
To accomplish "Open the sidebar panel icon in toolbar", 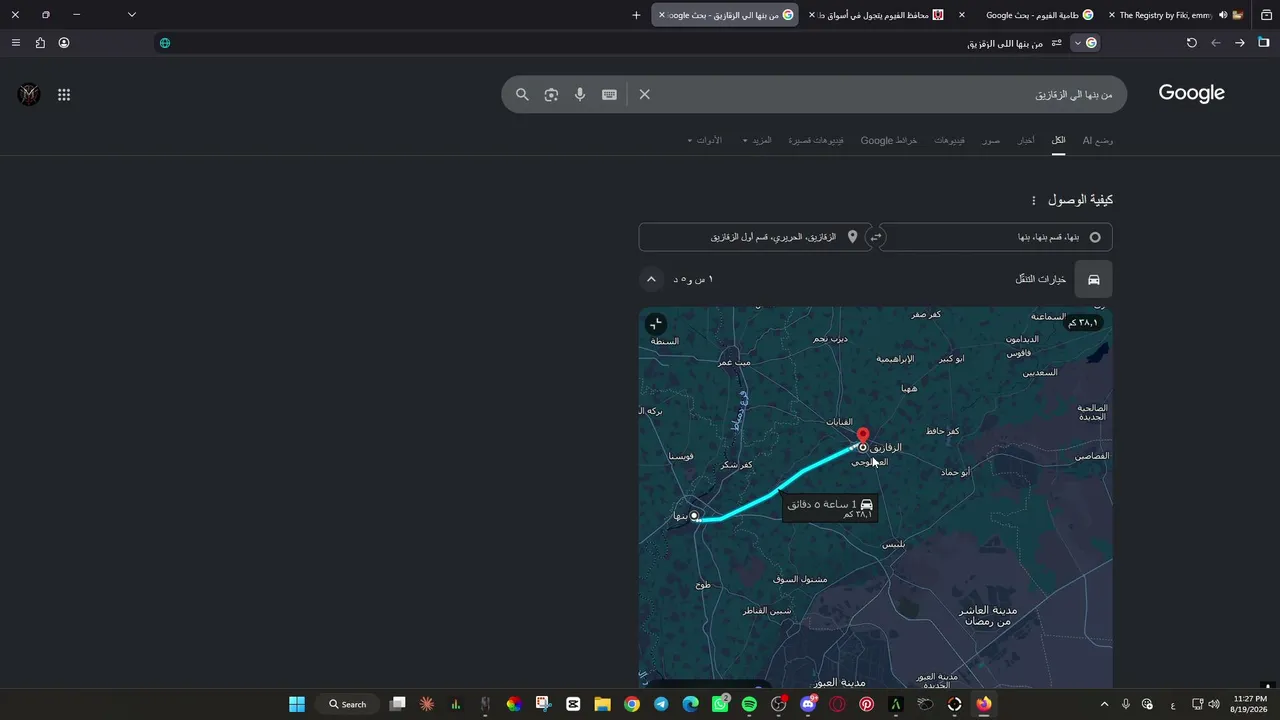I will (1264, 43).
